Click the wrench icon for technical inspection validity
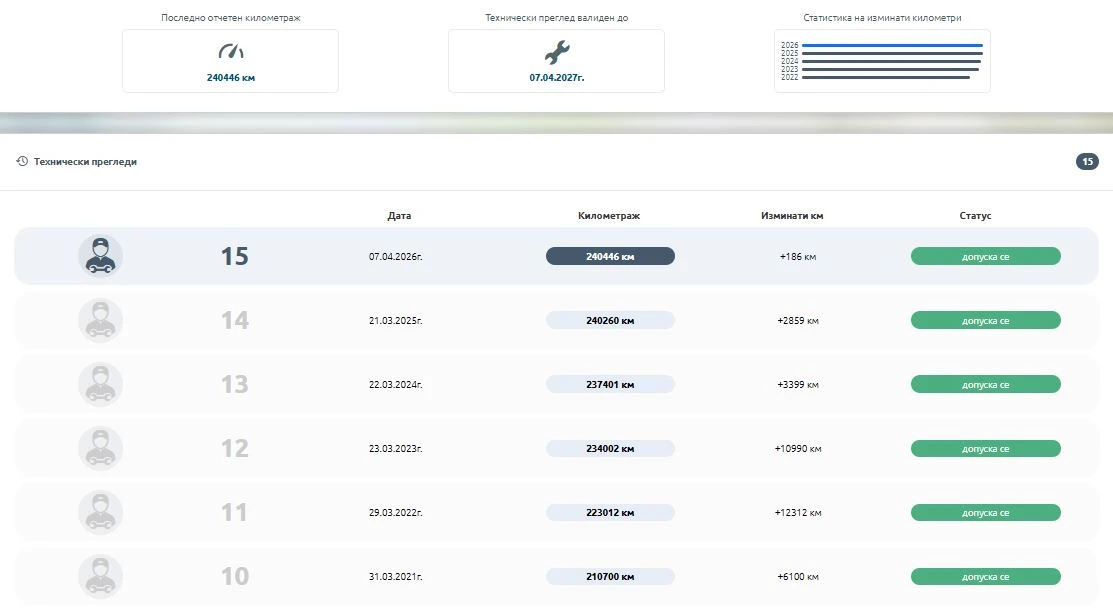Viewport: 1113px width, 611px height. (556, 52)
